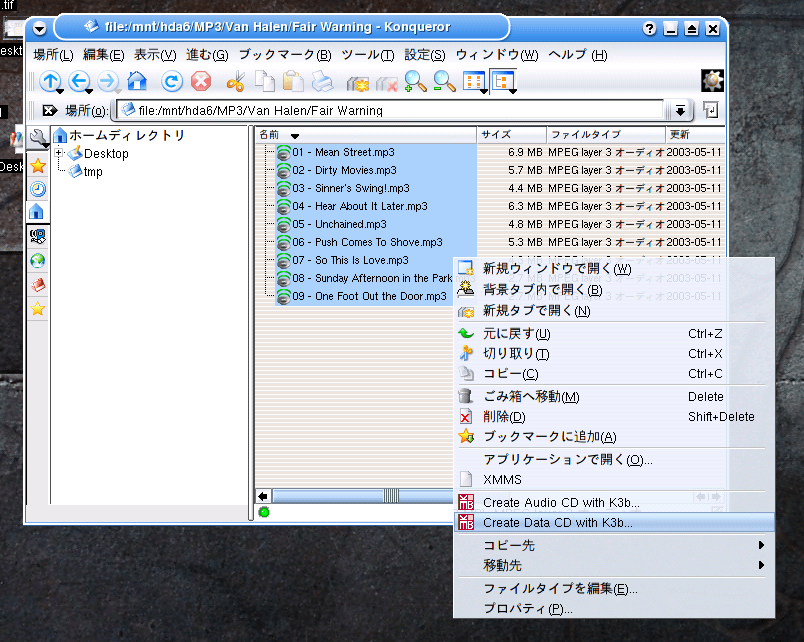
Task: Open the Back button history dropdown
Action: [89, 92]
